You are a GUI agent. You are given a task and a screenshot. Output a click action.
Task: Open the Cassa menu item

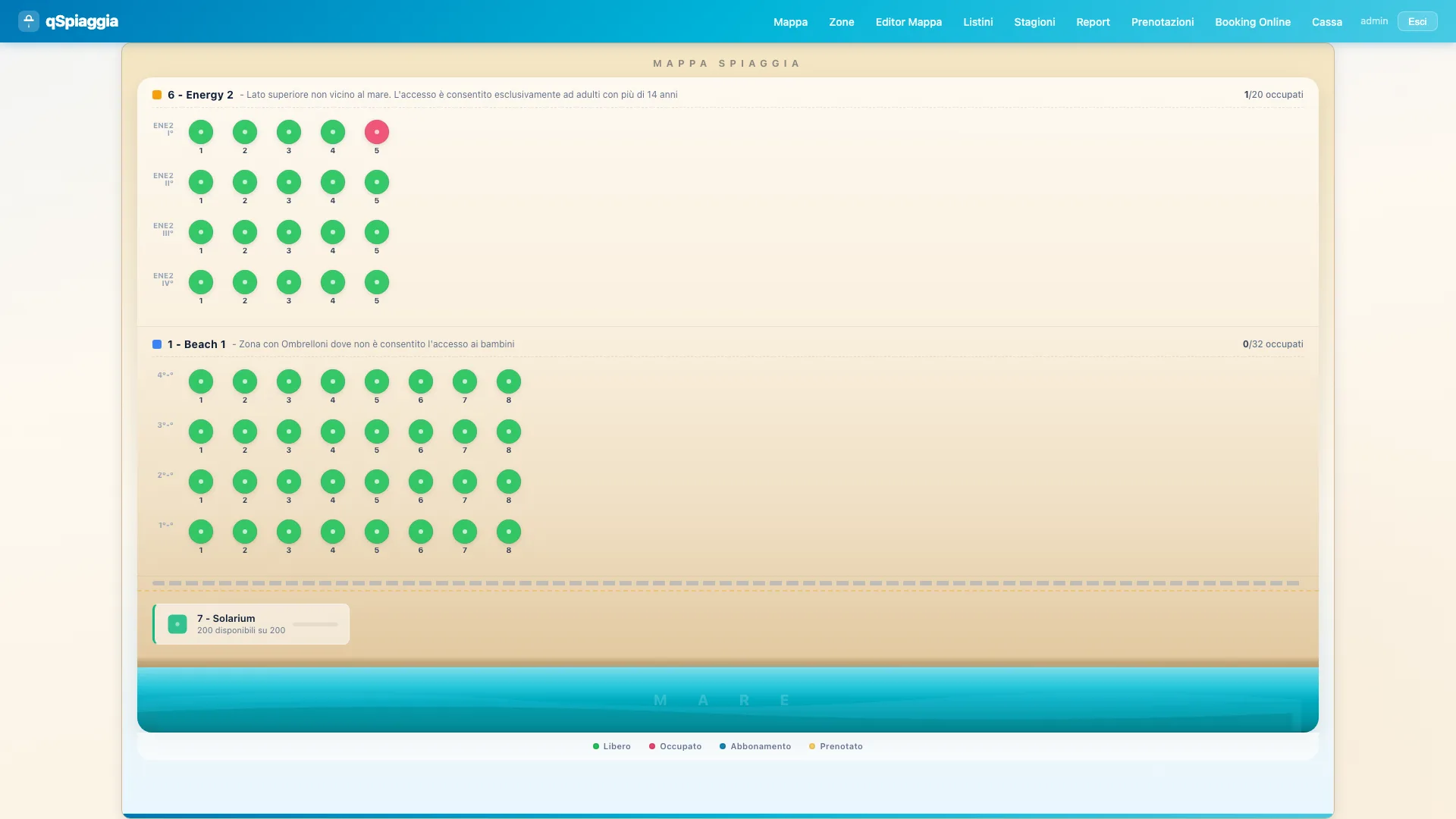(x=1326, y=22)
